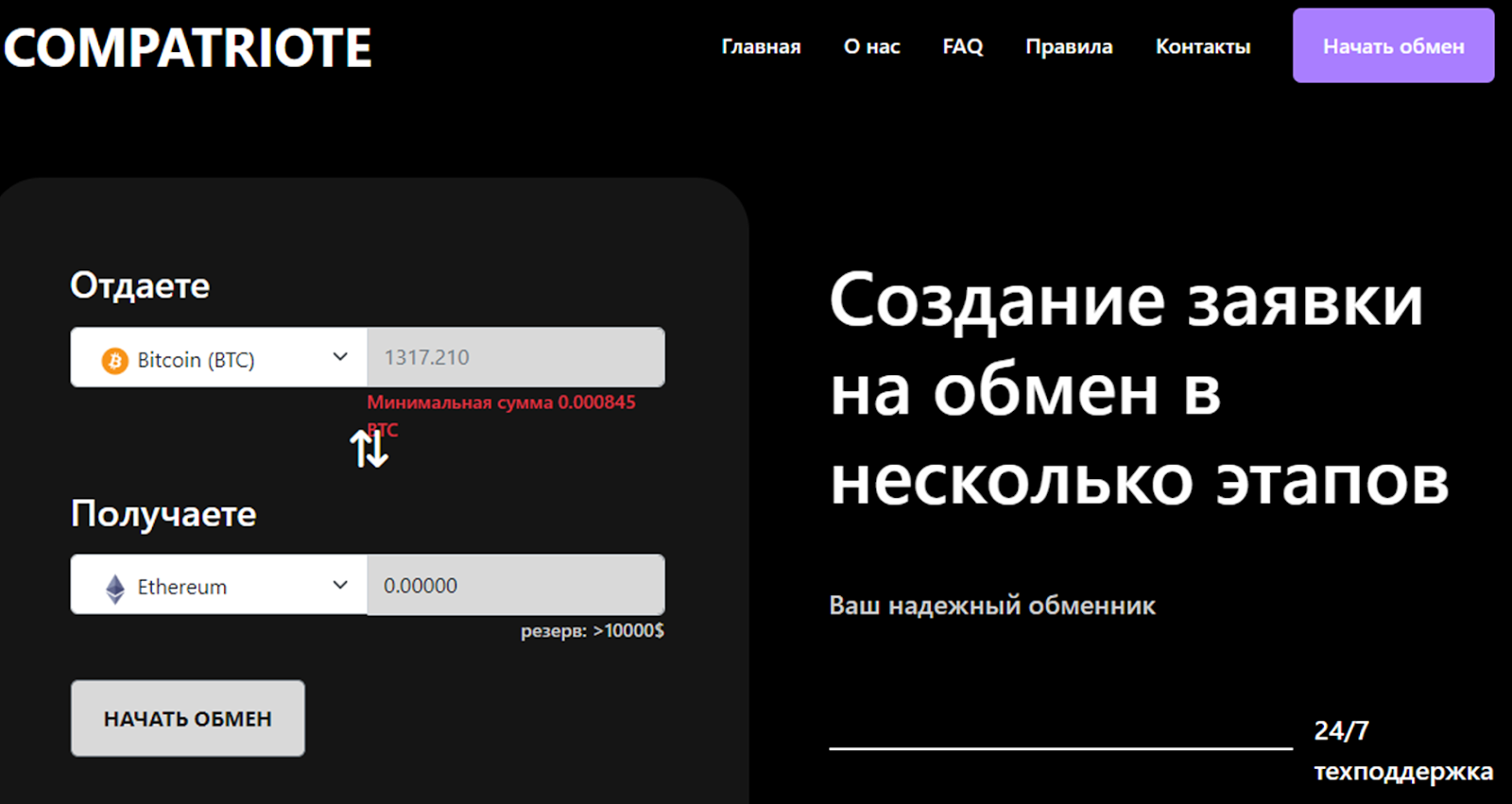Click the Отдаете heading

140,285
